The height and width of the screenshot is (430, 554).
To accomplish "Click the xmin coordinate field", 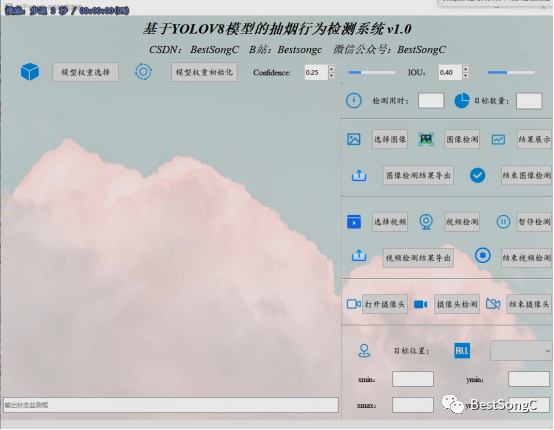I will 413,379.
